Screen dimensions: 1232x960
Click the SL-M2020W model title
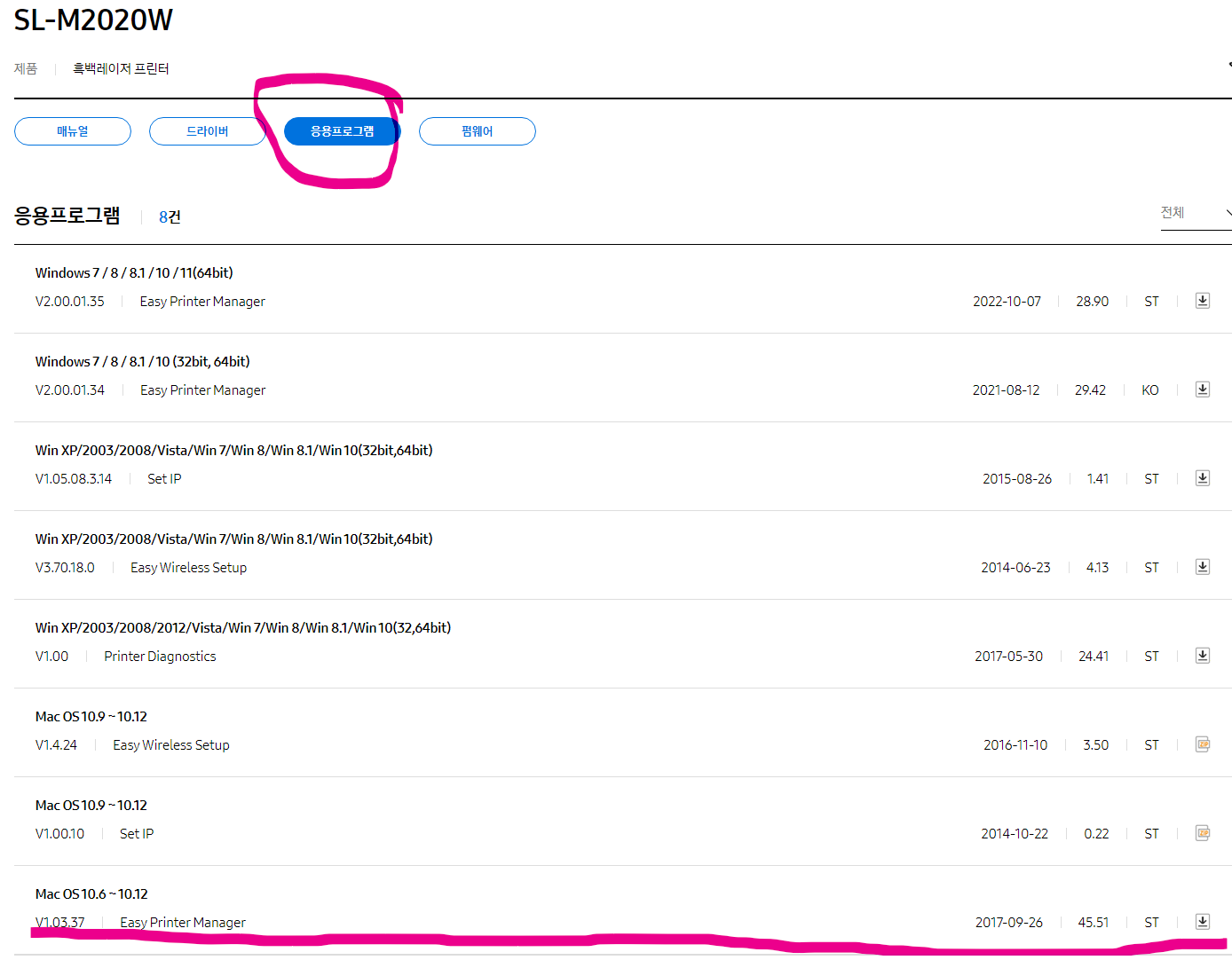93,20
